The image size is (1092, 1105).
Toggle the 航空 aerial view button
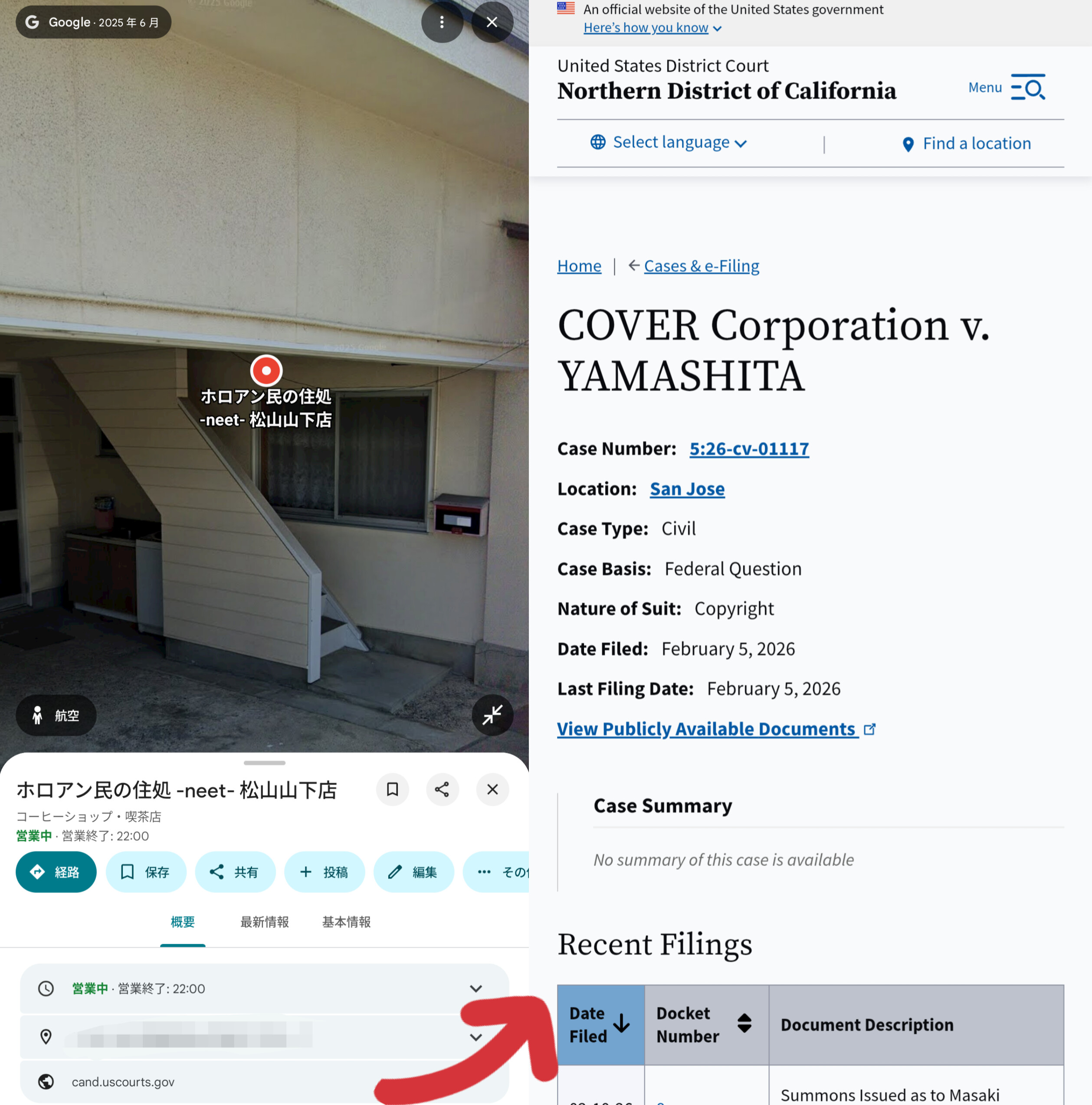[56, 715]
